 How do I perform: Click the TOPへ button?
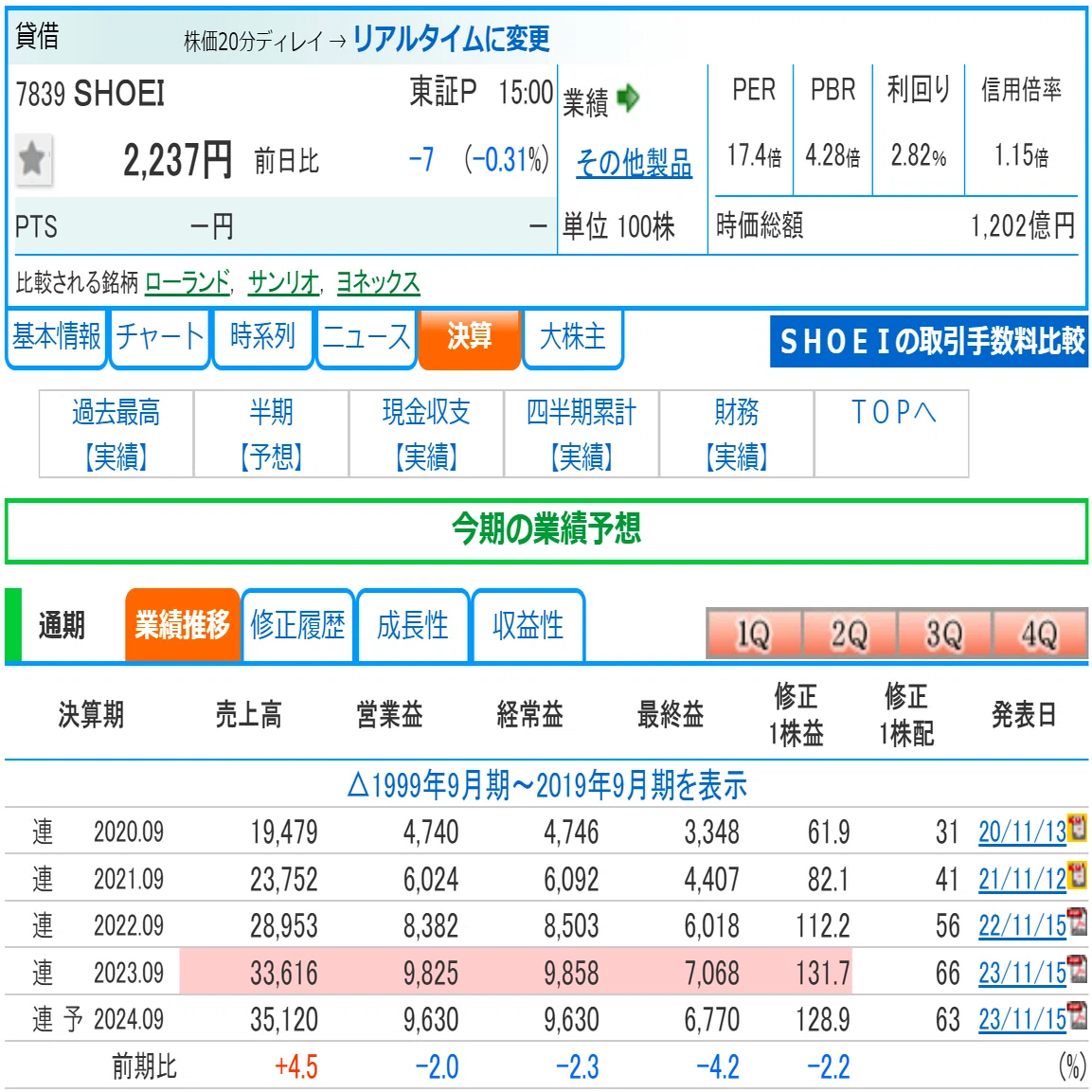point(892,434)
